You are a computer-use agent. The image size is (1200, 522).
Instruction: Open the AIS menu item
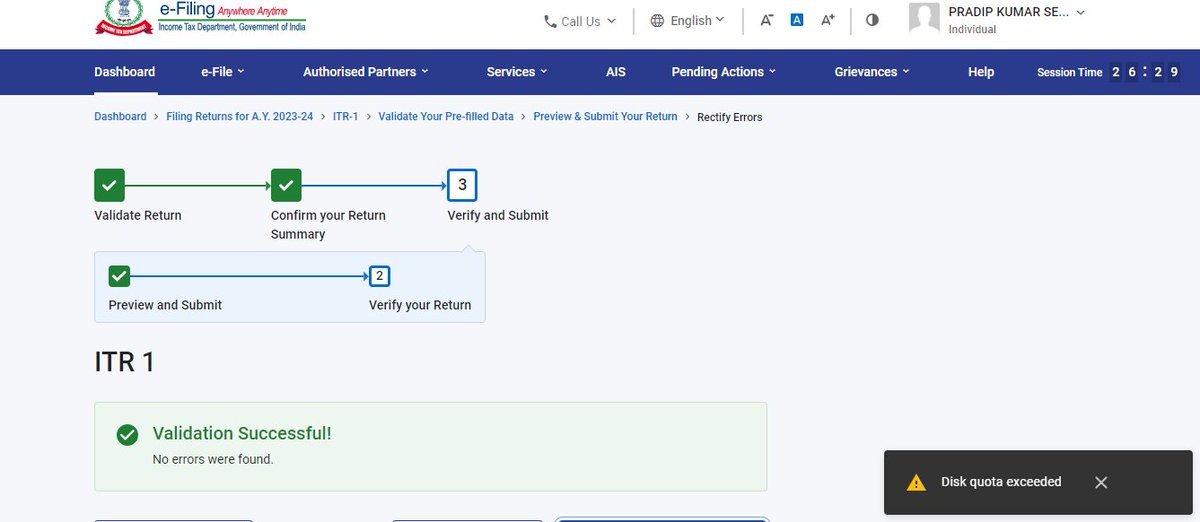tap(616, 72)
